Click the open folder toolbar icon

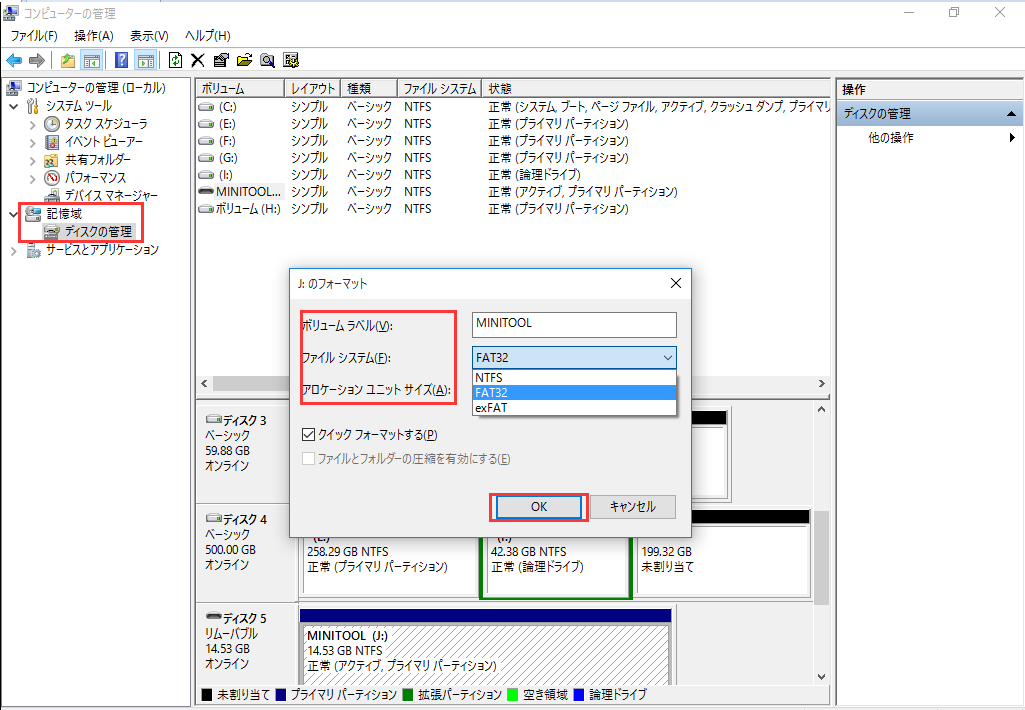coord(244,60)
